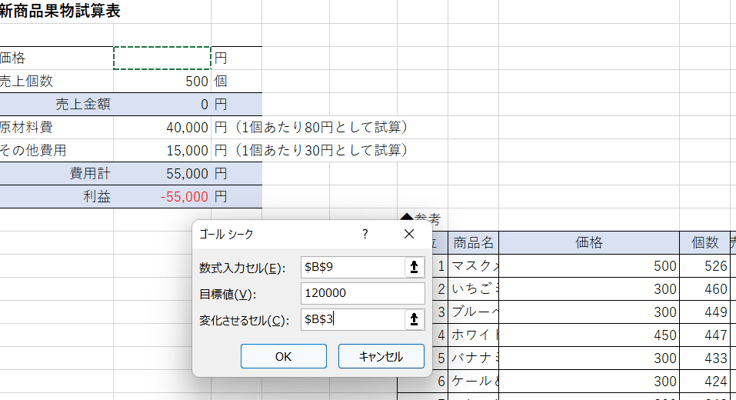
Task: Select the 費用計 value 55,000
Action: point(162,173)
